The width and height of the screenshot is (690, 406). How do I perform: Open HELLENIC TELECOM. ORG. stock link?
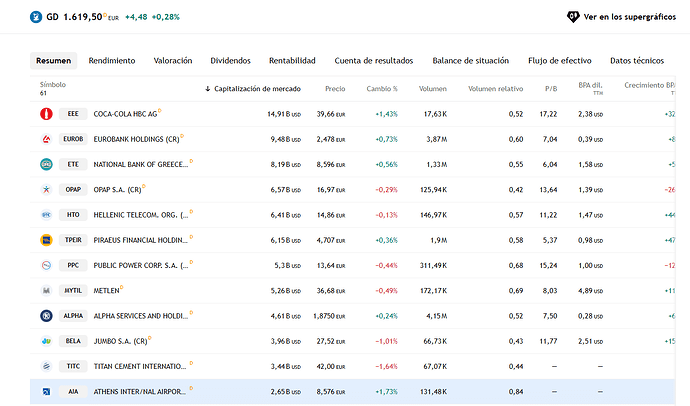pyautogui.click(x=141, y=215)
